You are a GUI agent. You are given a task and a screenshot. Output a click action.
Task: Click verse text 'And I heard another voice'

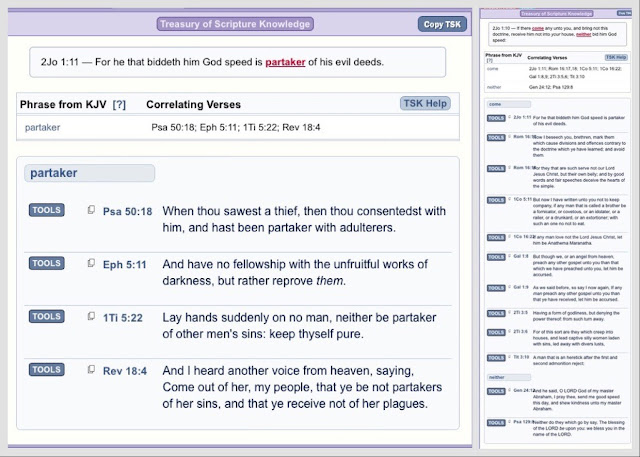pyautogui.click(x=302, y=387)
